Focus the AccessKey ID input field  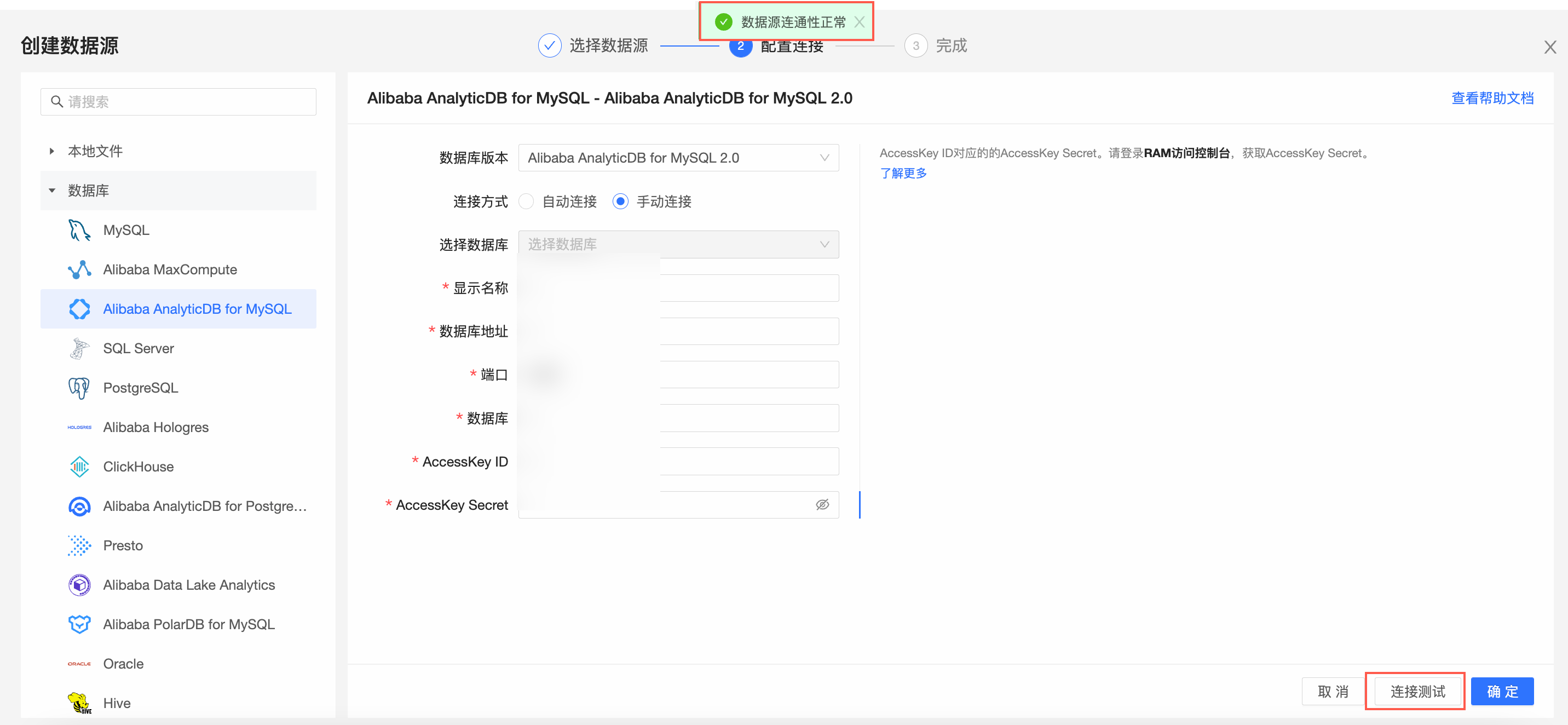tap(678, 462)
